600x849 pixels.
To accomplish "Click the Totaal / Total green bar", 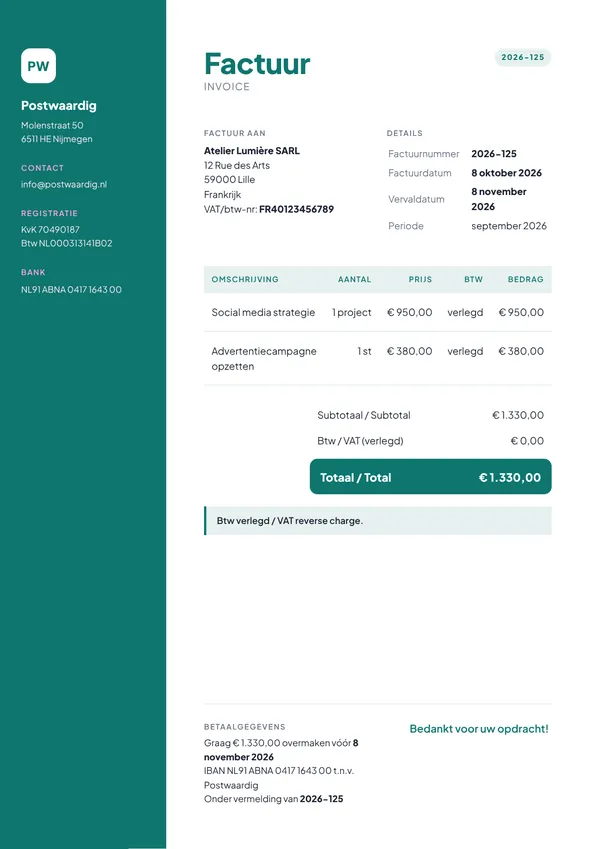I will click(x=431, y=477).
